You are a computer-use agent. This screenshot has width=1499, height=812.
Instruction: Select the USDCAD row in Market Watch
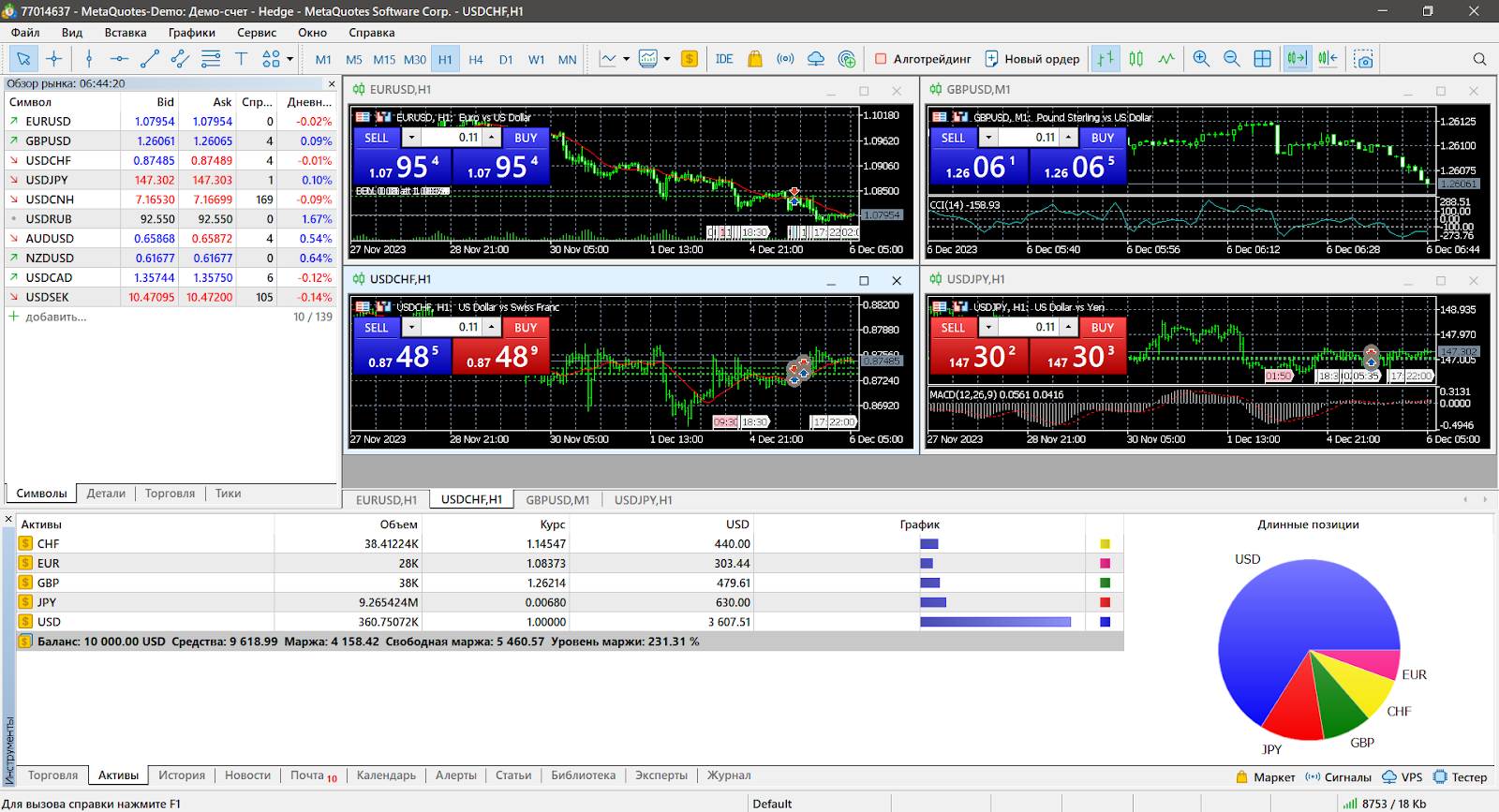pos(49,278)
